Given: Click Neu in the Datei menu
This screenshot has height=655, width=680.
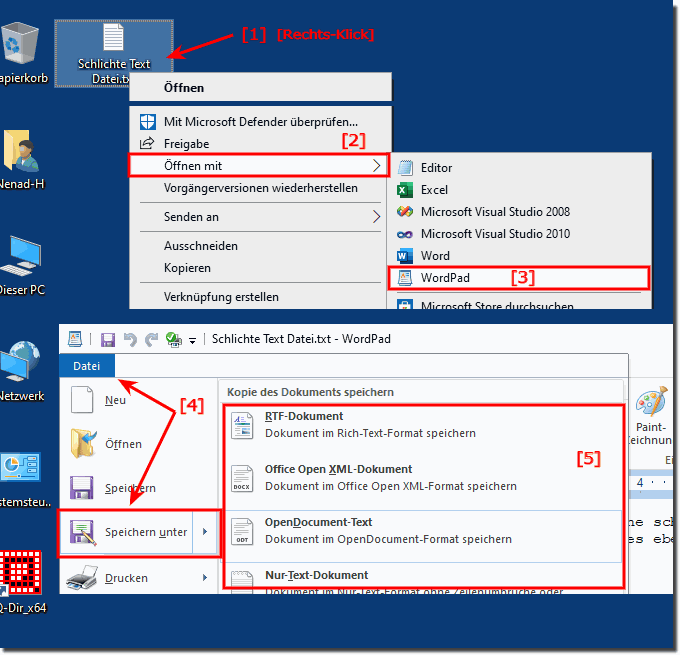Looking at the screenshot, I should (x=115, y=400).
